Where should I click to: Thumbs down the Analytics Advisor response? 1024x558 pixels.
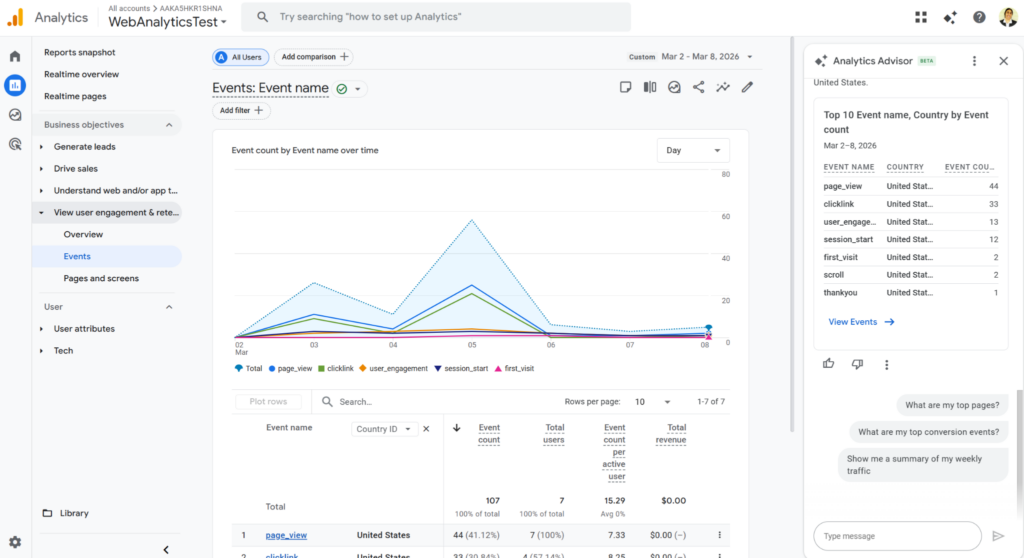[x=857, y=364]
